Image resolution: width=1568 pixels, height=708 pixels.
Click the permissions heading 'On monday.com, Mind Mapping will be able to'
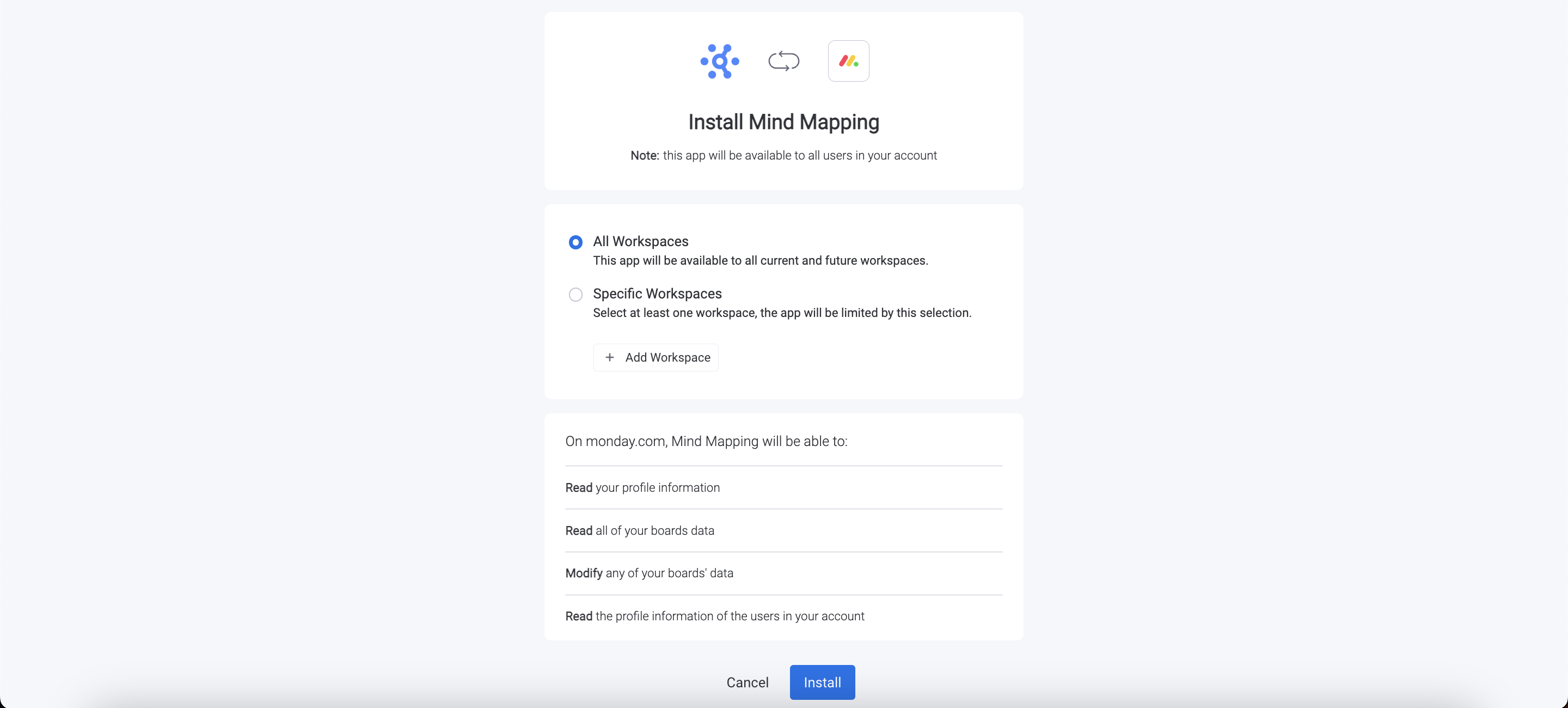tap(706, 441)
